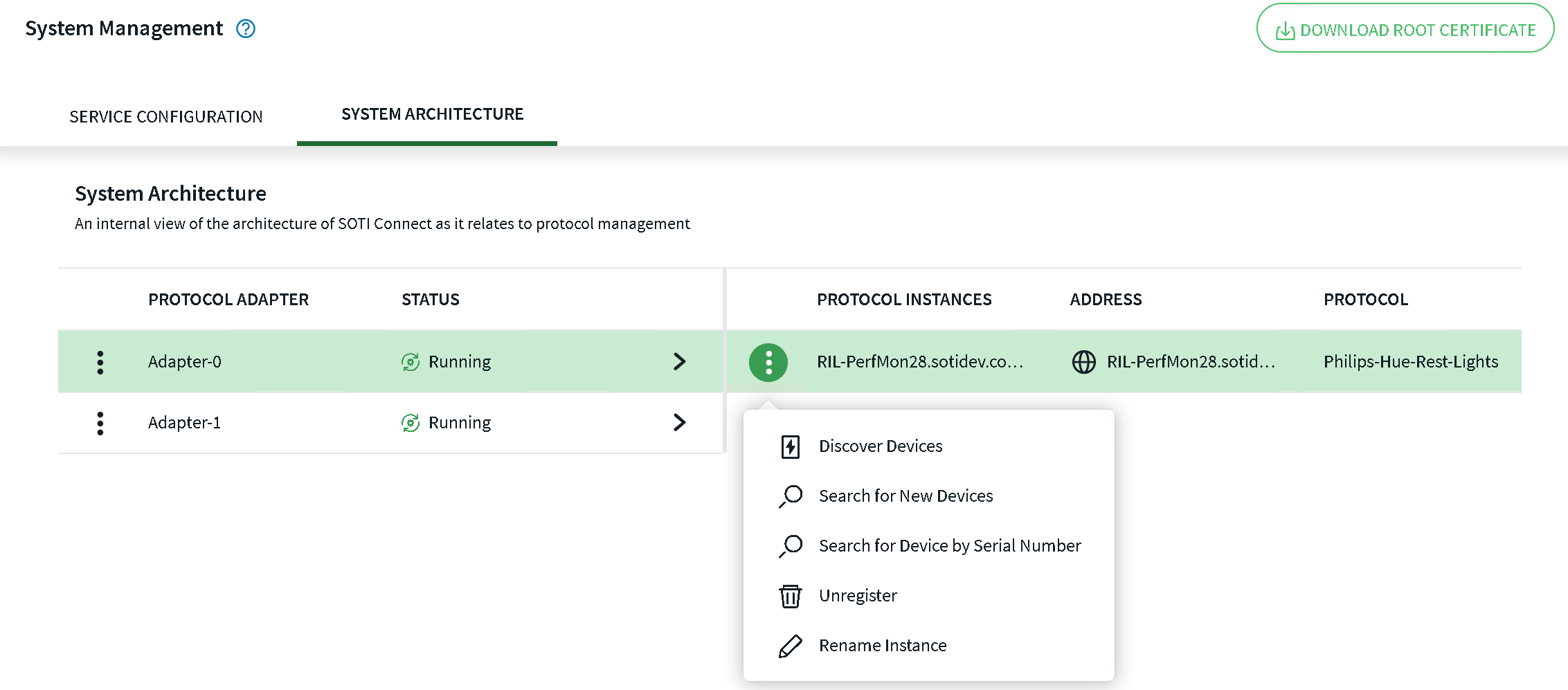
Task: Open the three-dot menu for Adapter-0
Action: [x=100, y=362]
